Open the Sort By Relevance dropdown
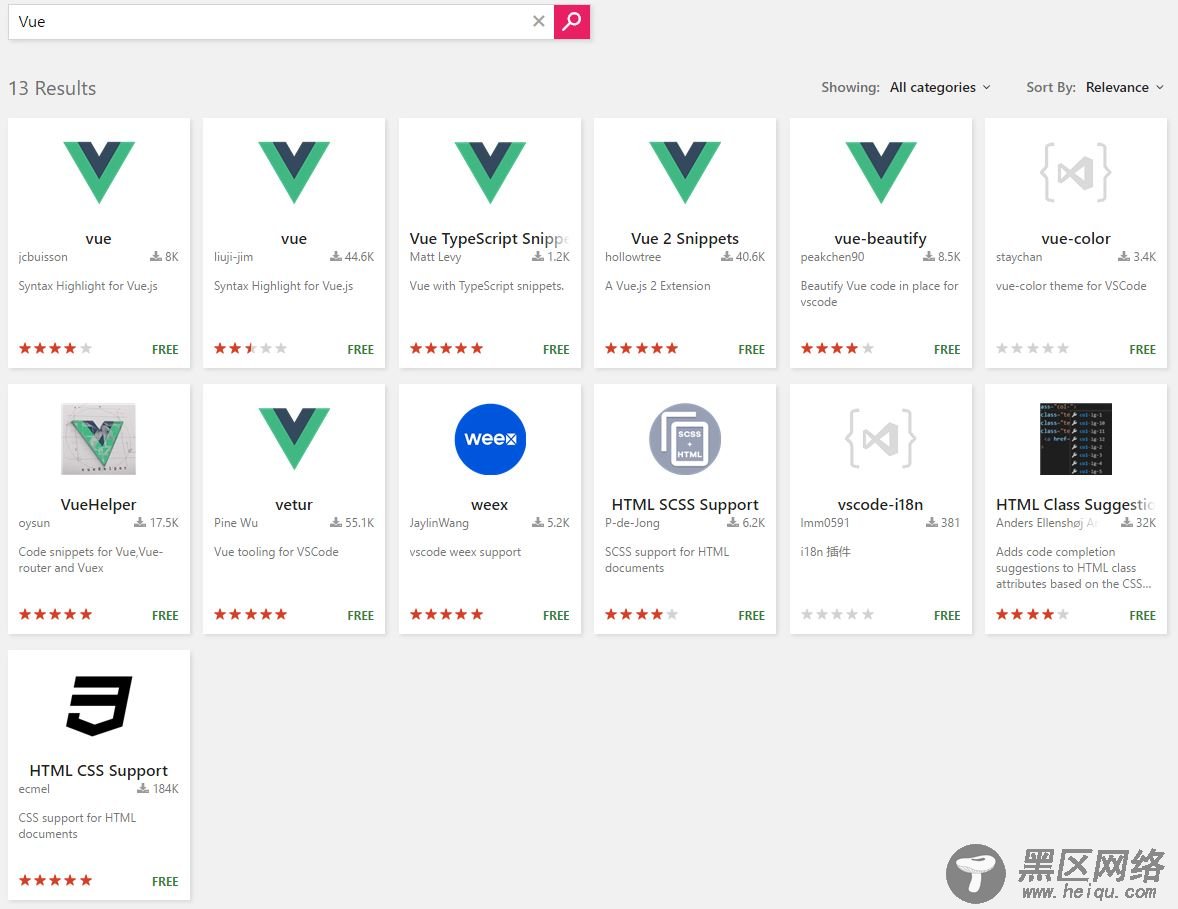This screenshot has width=1178, height=909. [1125, 87]
